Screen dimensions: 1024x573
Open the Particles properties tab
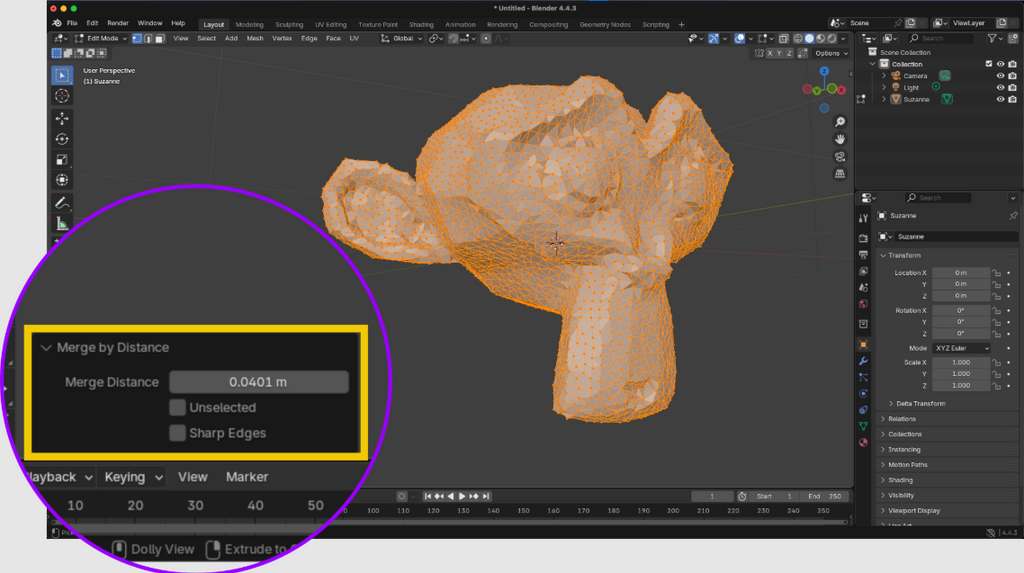tap(863, 377)
